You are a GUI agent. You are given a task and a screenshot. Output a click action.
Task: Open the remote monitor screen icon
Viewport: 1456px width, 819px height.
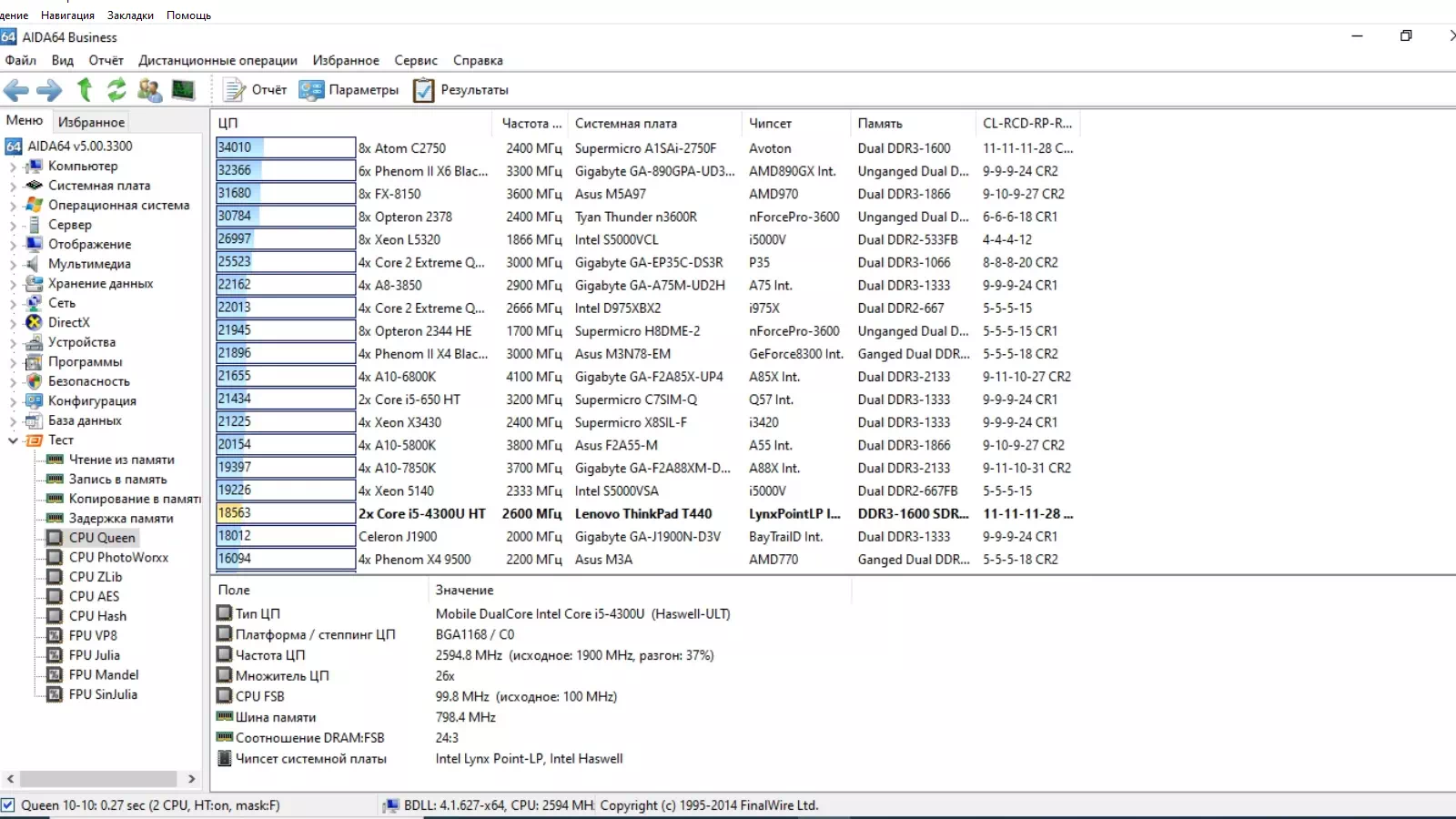tap(181, 89)
